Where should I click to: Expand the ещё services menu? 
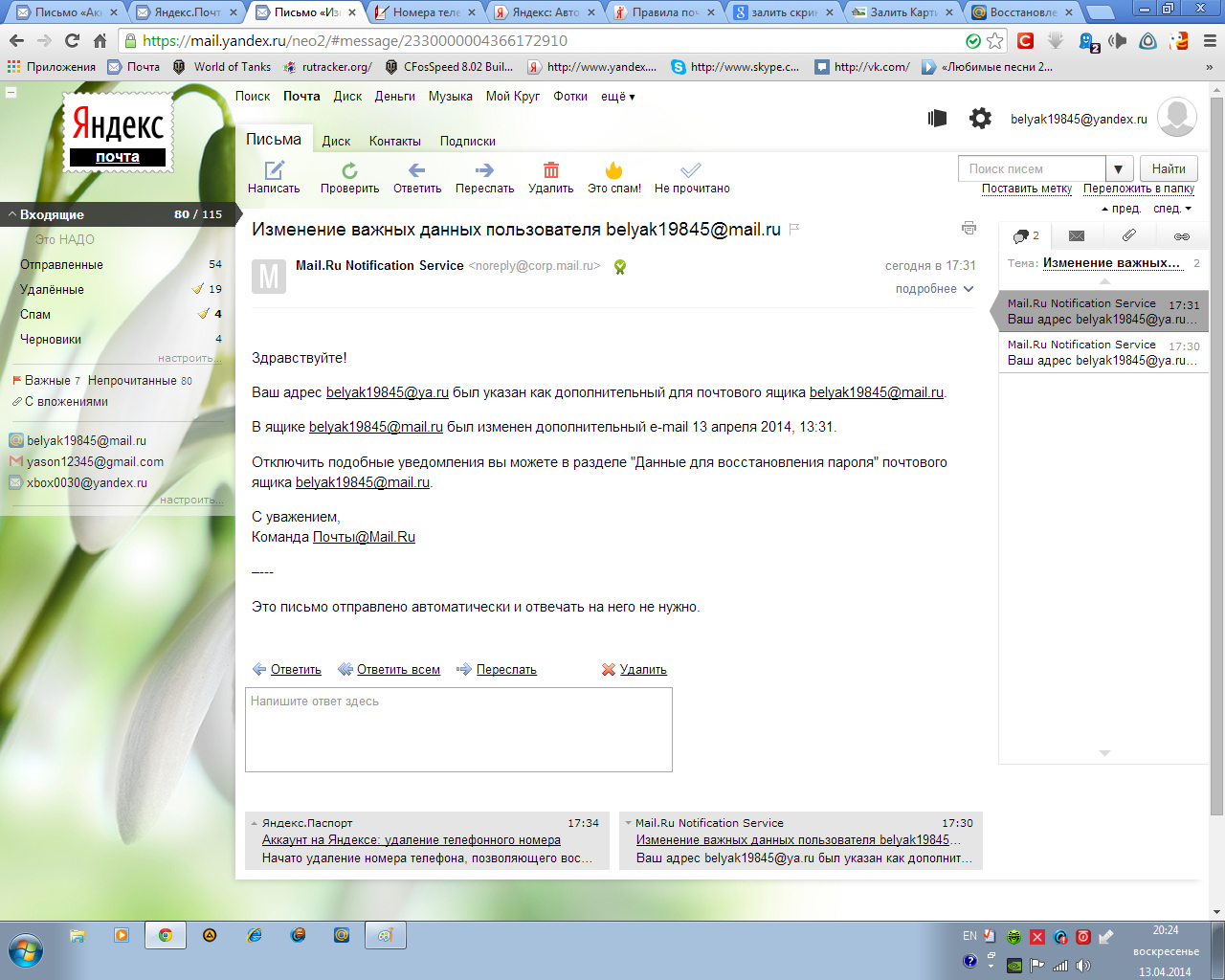tap(617, 96)
